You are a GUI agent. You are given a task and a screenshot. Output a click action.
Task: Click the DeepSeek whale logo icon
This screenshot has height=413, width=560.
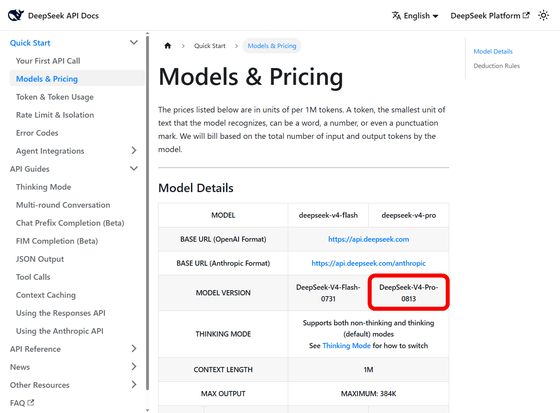[x=16, y=15]
